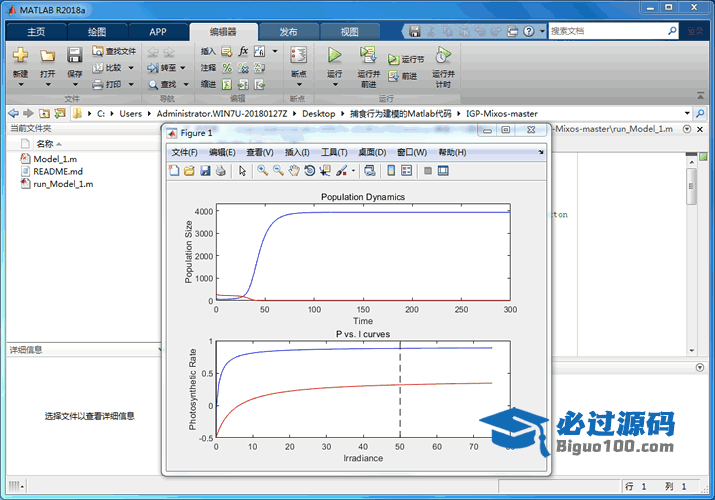This screenshot has width=715, height=500.
Task: Click the Compare (比较) icon
Action: 98,68
